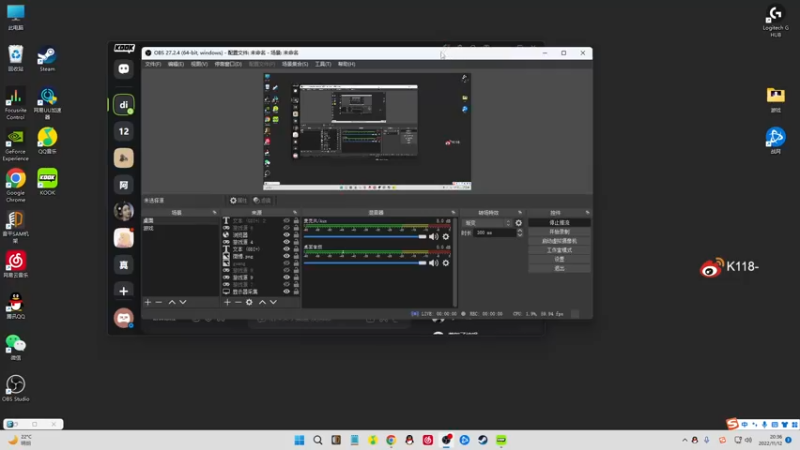The image size is (800, 450).
Task: Remove the selected source with the minus icon
Action: [x=238, y=302]
